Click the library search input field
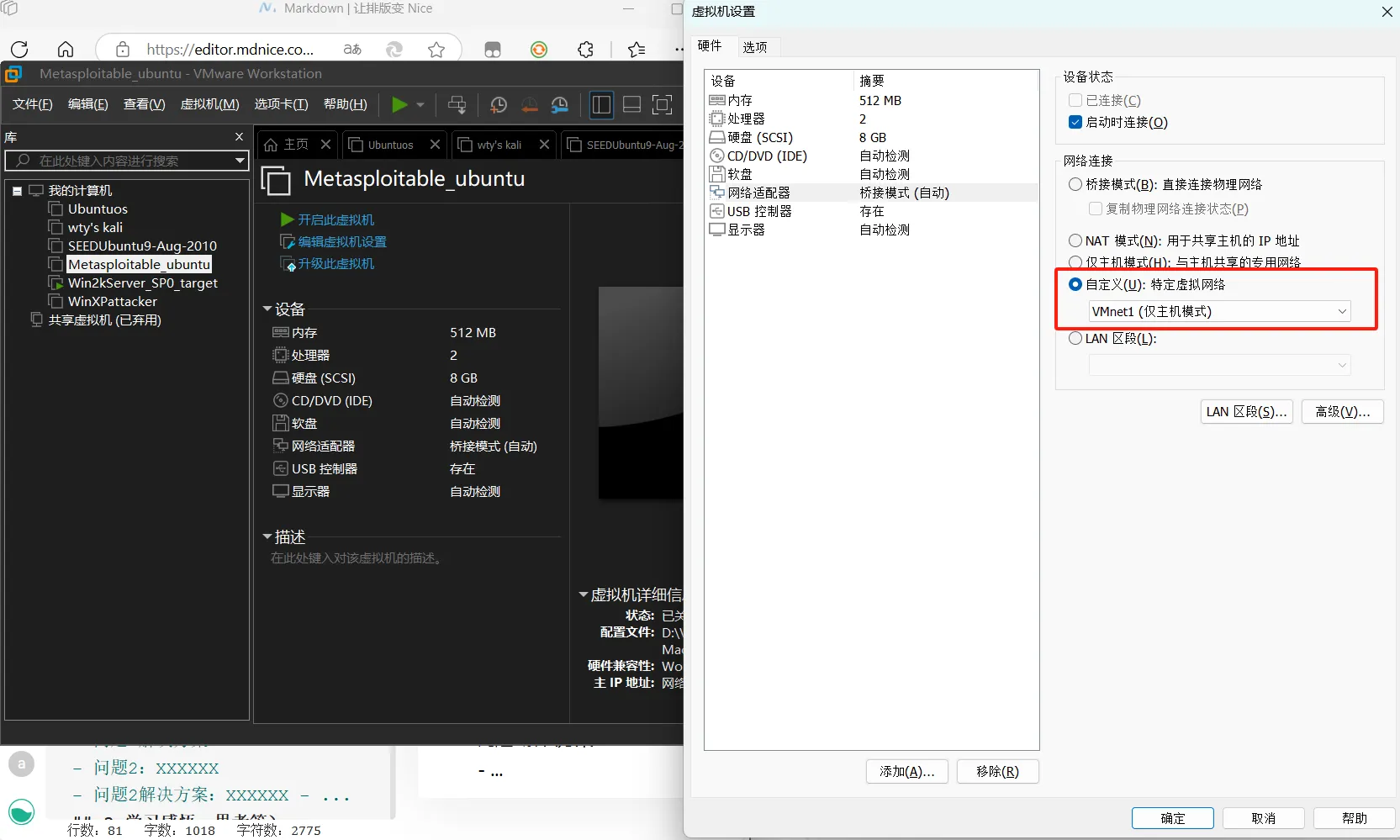 [x=126, y=161]
